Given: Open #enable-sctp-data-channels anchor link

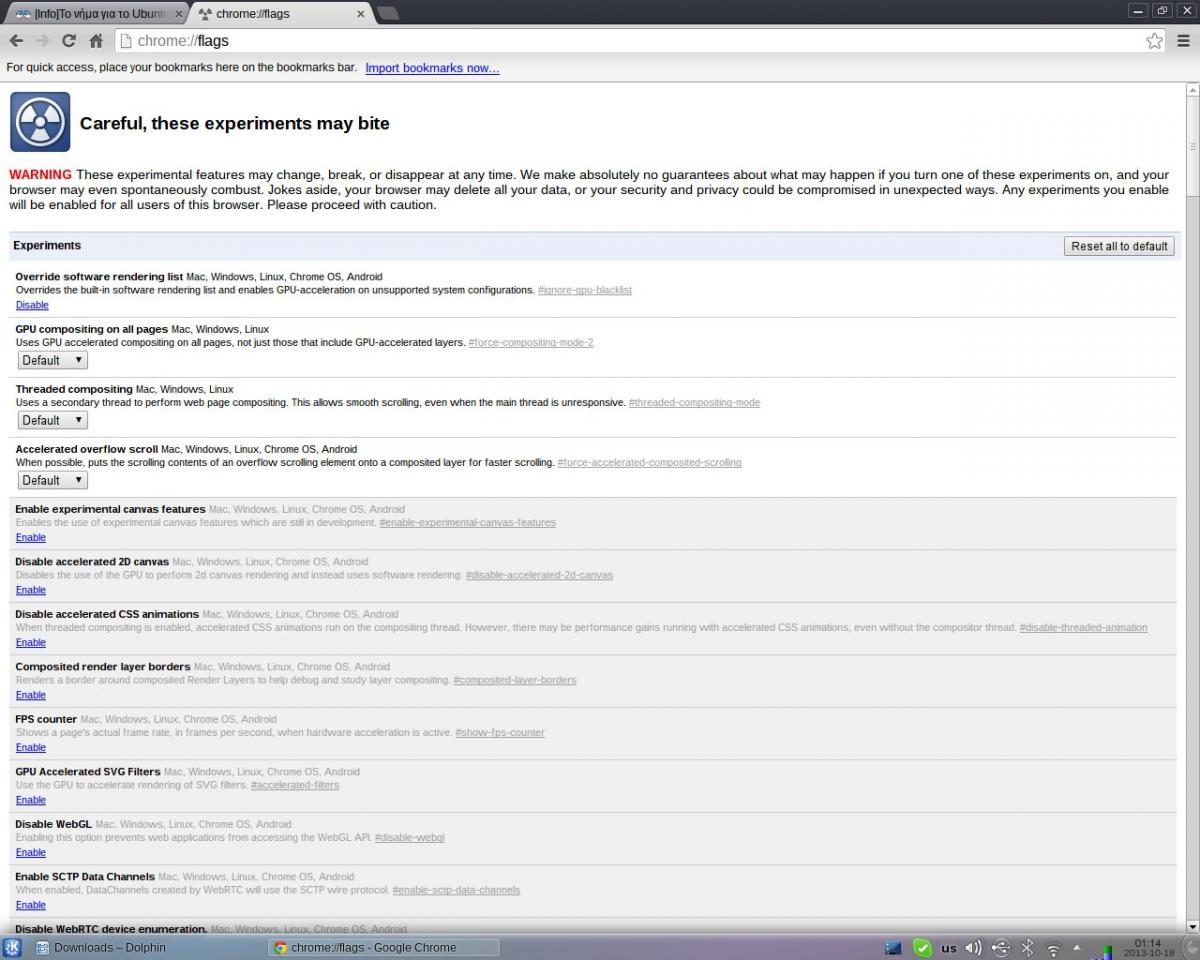Looking at the screenshot, I should point(457,890).
